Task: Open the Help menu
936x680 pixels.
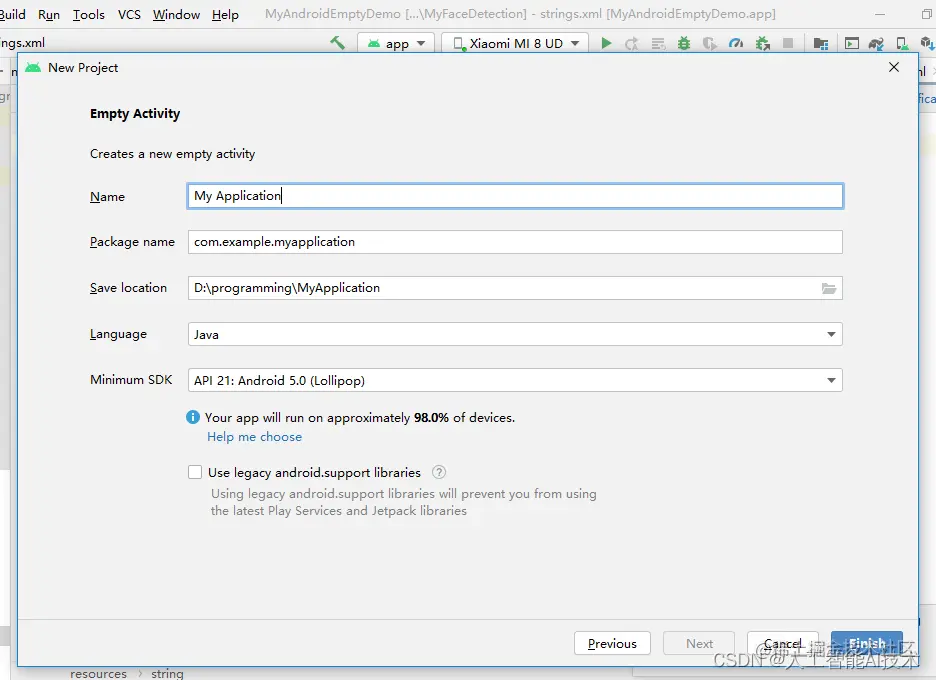Action: point(225,14)
